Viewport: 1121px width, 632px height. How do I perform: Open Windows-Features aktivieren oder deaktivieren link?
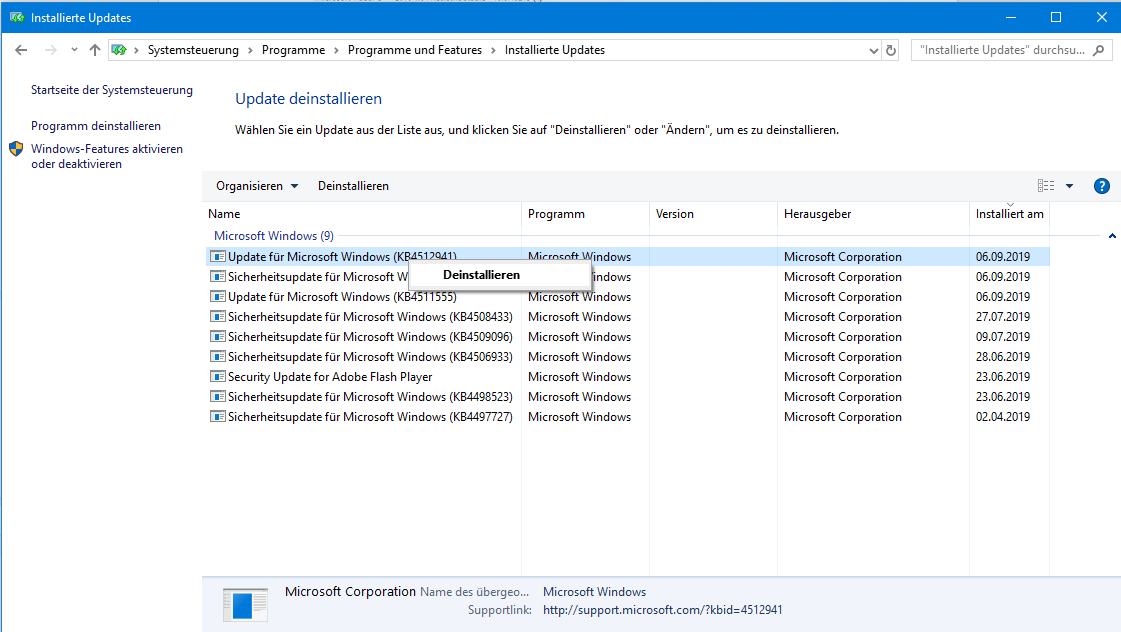point(107,157)
